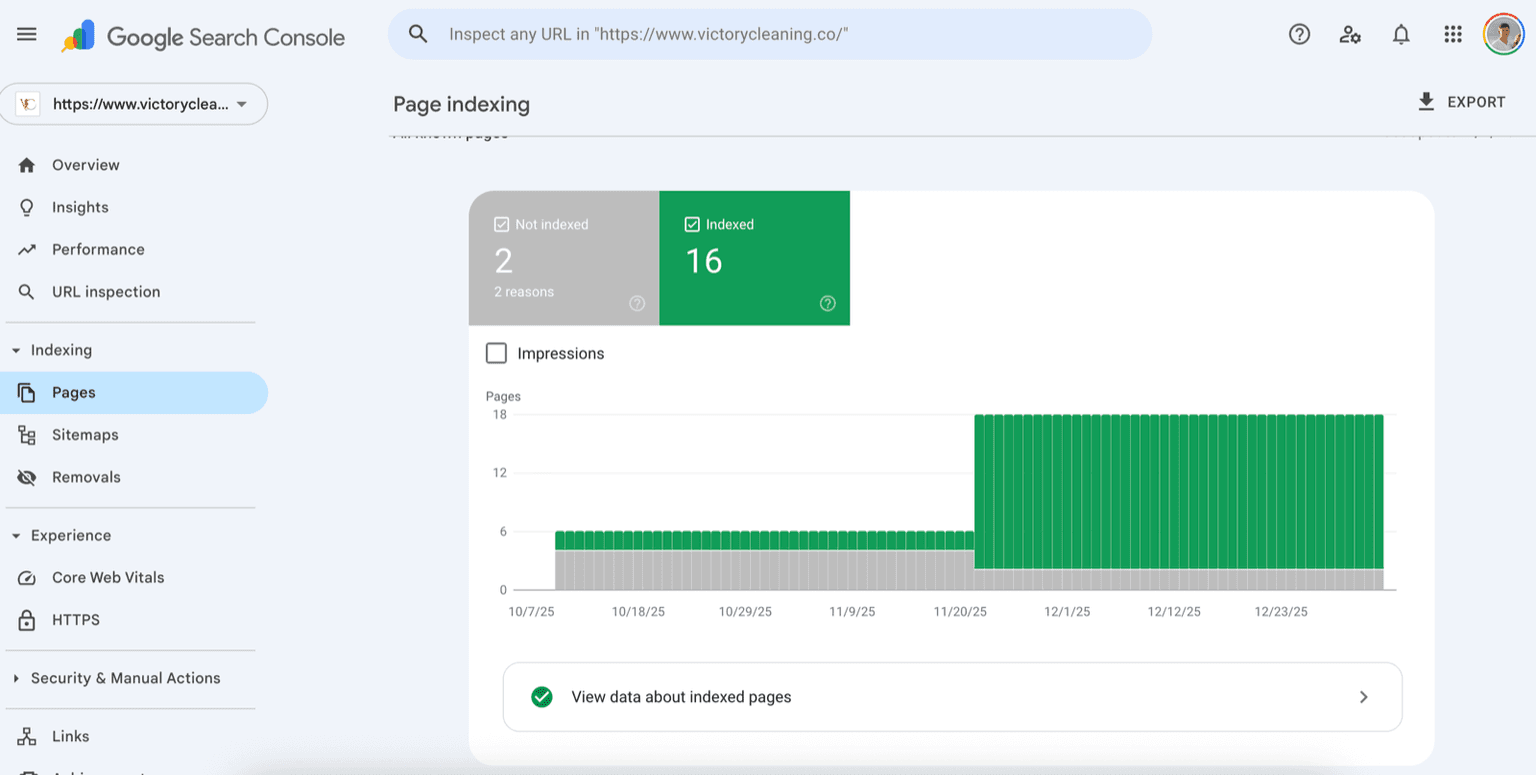This screenshot has height=775, width=1536.
Task: Open the notifications bell
Action: coord(1401,34)
